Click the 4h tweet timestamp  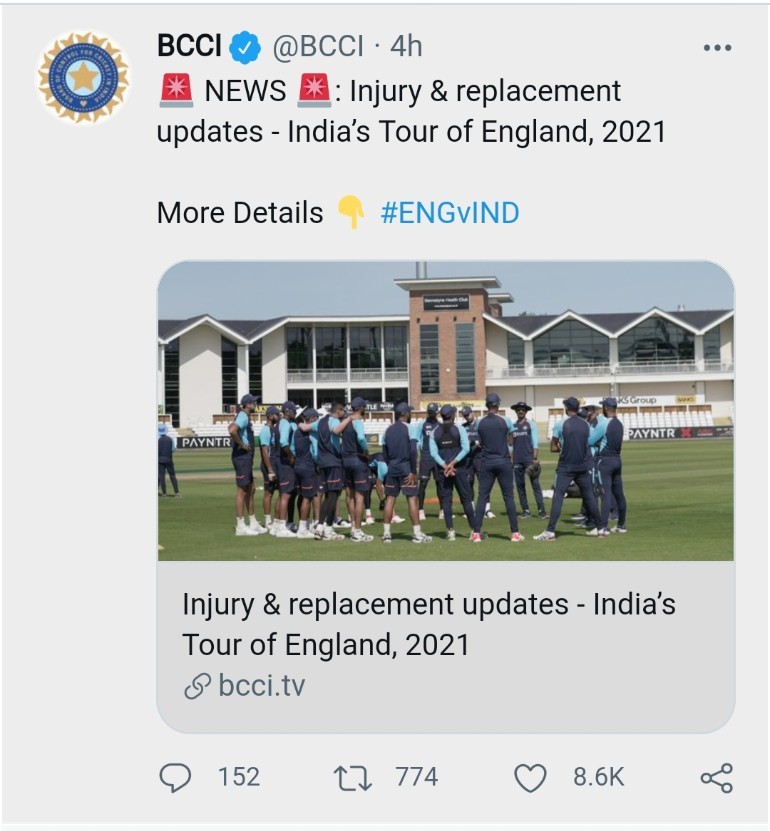[406, 46]
